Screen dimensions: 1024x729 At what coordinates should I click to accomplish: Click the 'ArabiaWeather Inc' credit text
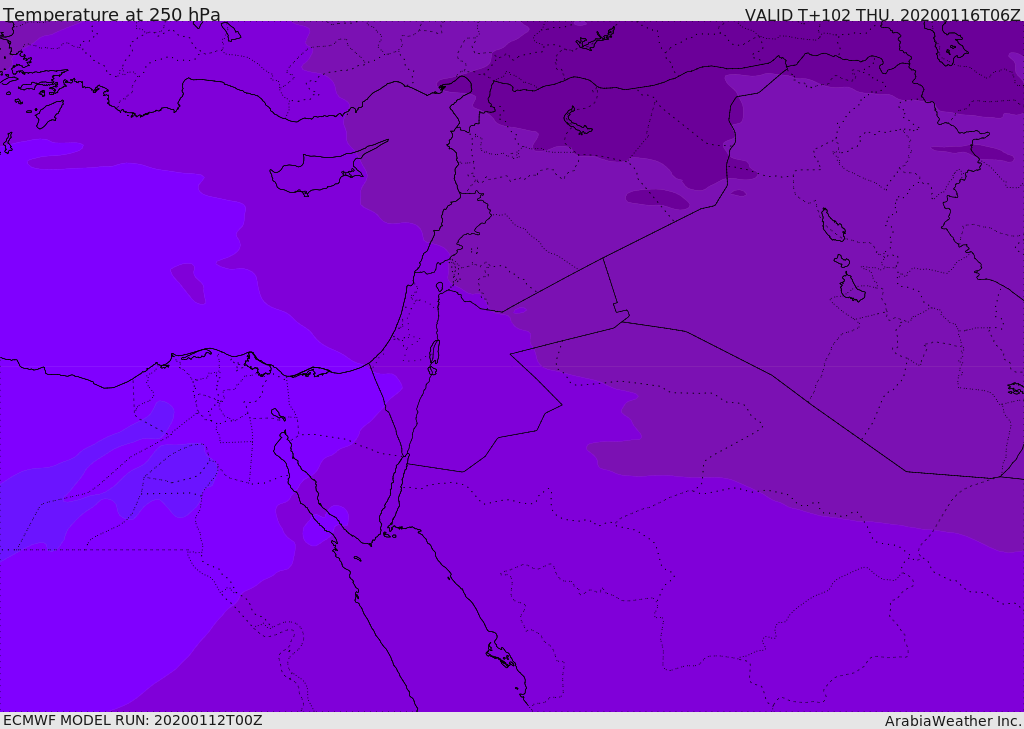[x=953, y=721]
